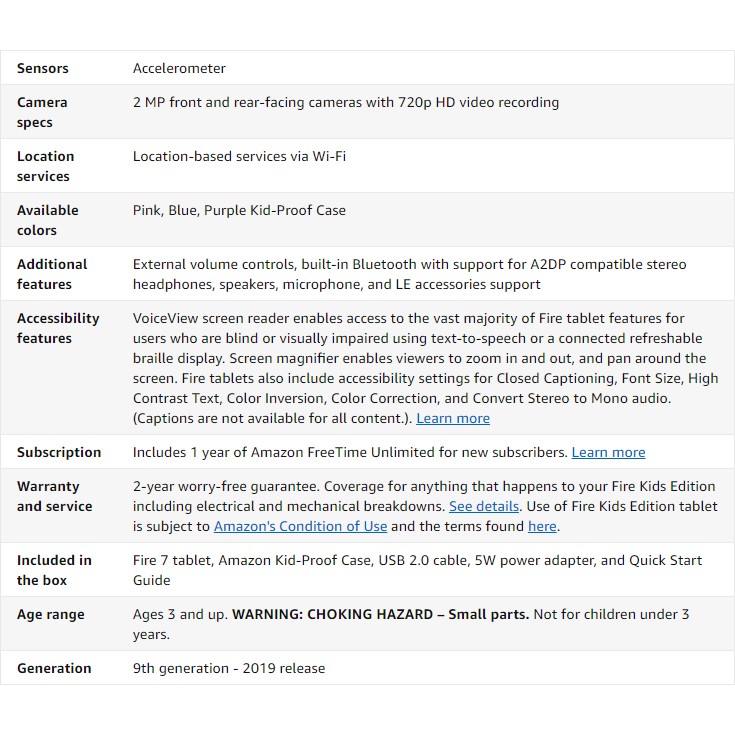Click the Generation row label
The image size is (735, 735).
pyautogui.click(x=54, y=668)
